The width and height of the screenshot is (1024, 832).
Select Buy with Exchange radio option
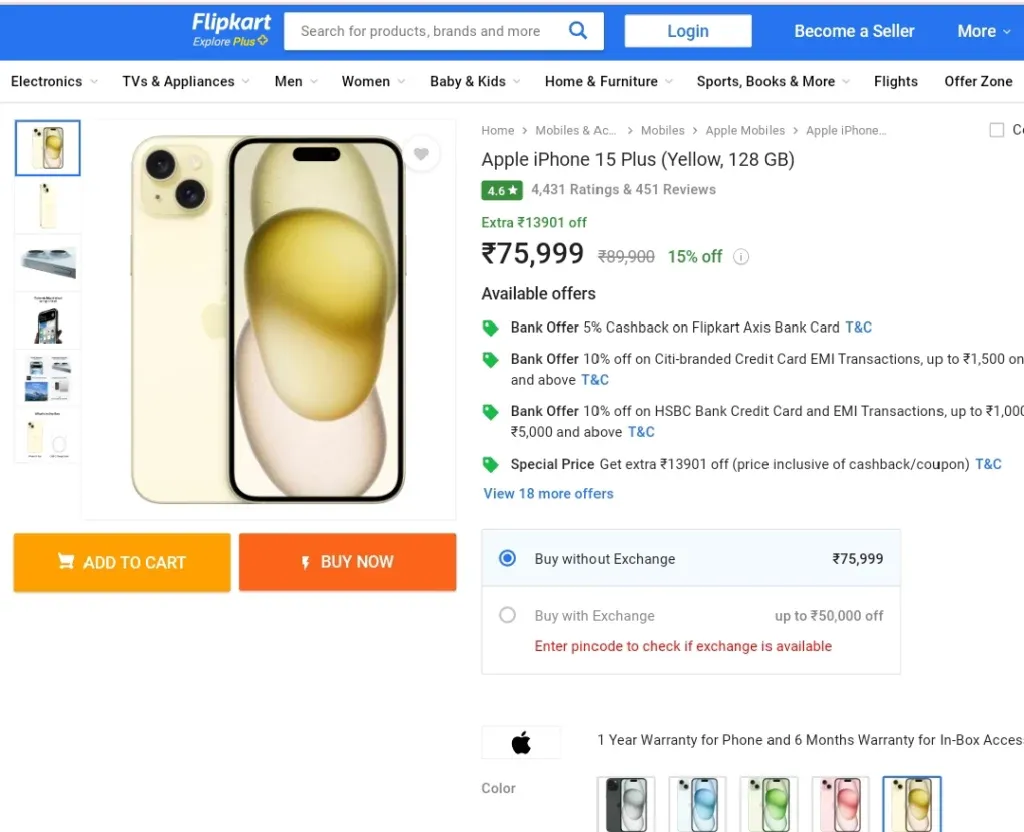507,615
